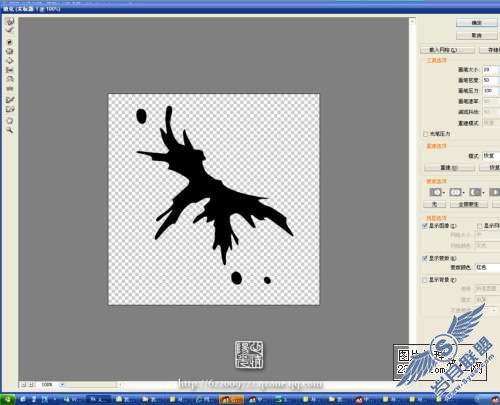Expand arrow beside first mask icon
The image size is (500, 405).
coord(444,193)
